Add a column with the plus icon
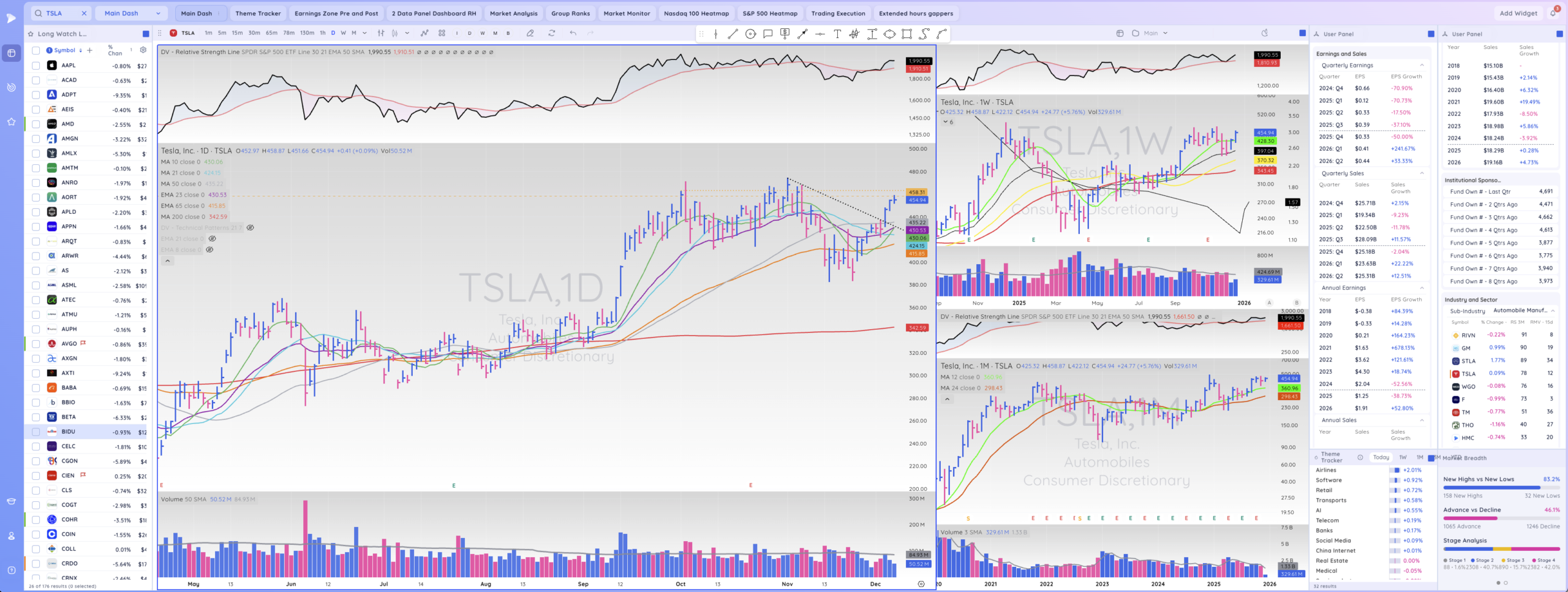Image resolution: width=1568 pixels, height=592 pixels. [x=89, y=50]
